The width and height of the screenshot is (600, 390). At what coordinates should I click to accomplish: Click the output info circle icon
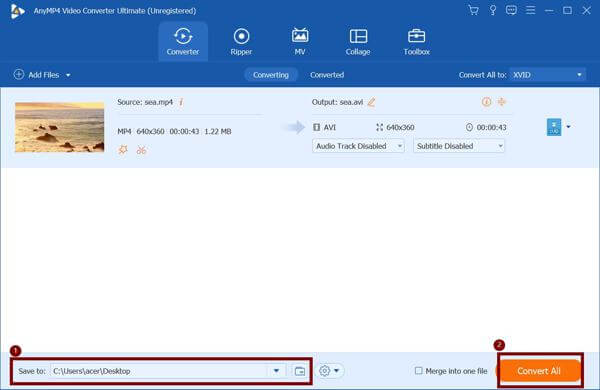tap(486, 102)
